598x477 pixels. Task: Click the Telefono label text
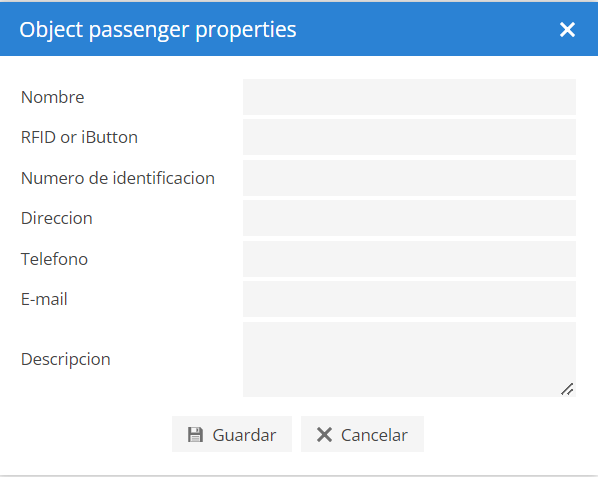click(55, 259)
